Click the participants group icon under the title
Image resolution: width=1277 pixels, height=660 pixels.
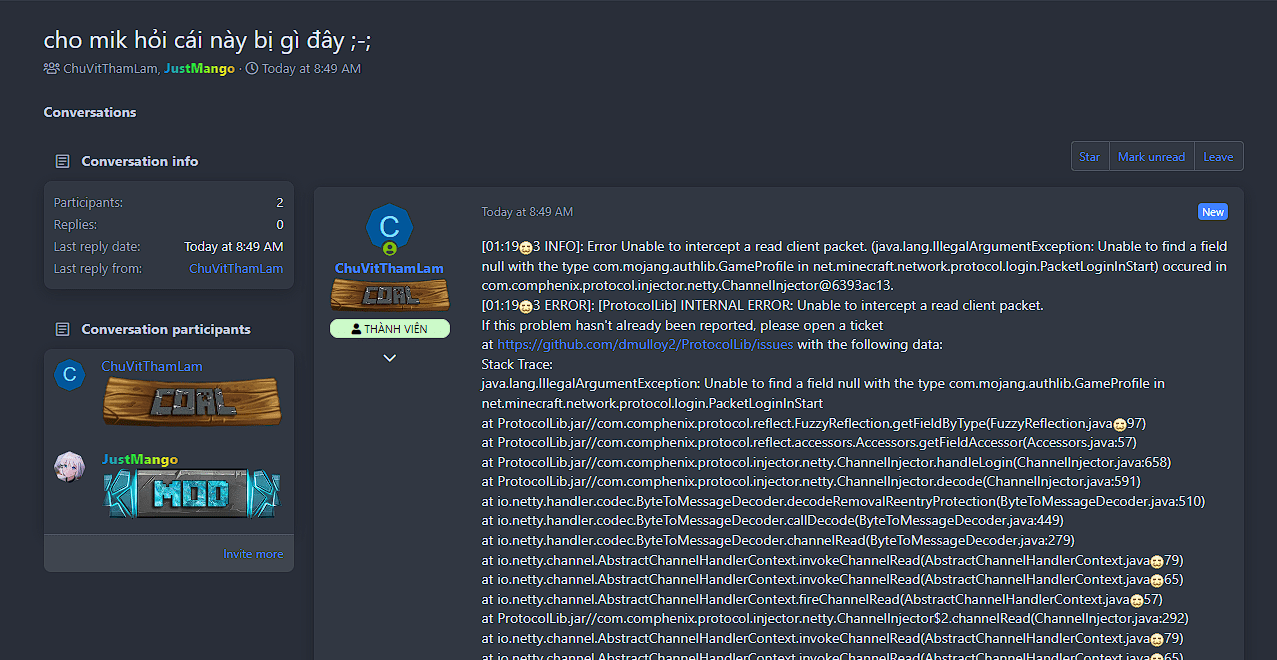point(51,68)
